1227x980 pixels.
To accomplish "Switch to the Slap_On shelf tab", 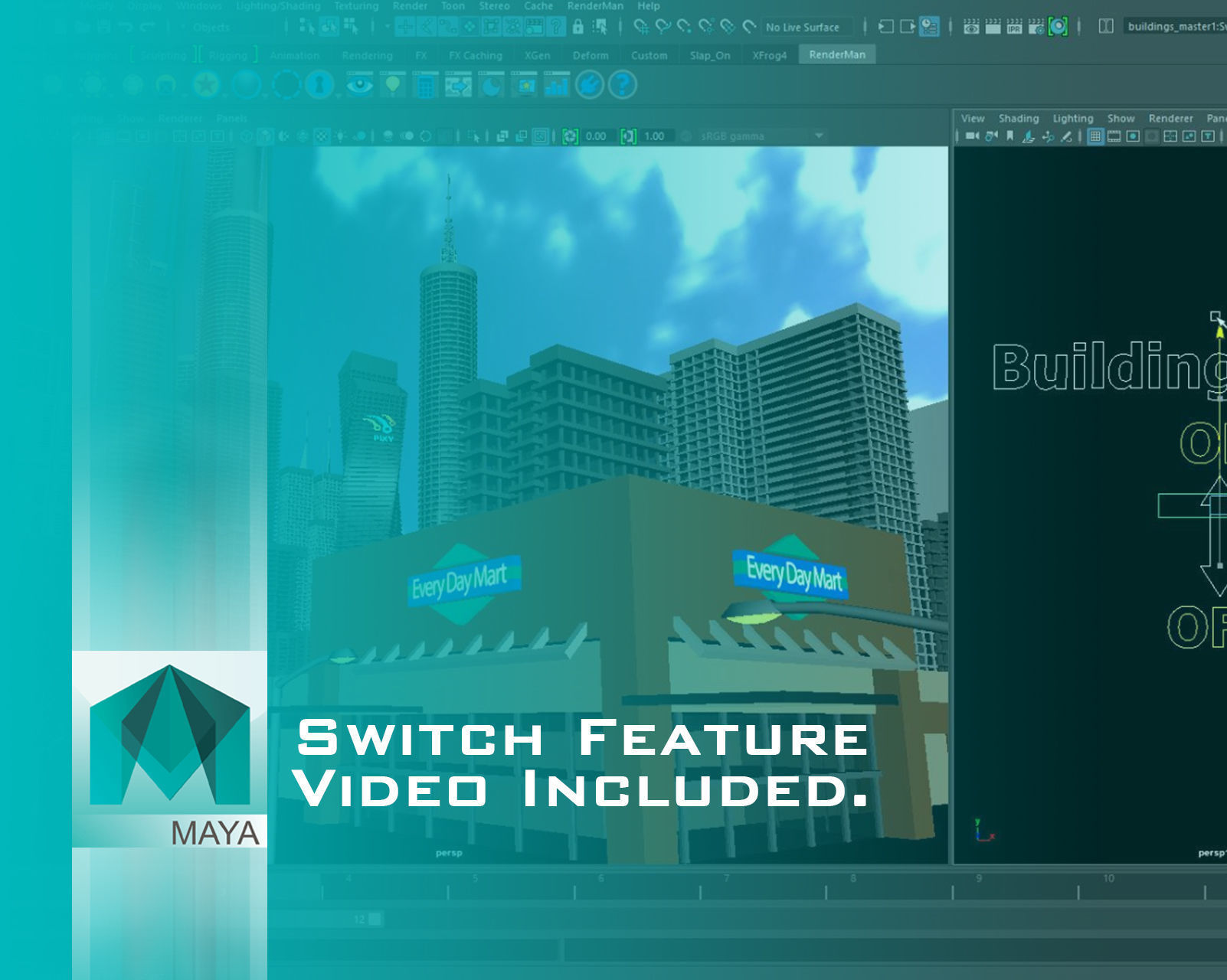I will (710, 56).
